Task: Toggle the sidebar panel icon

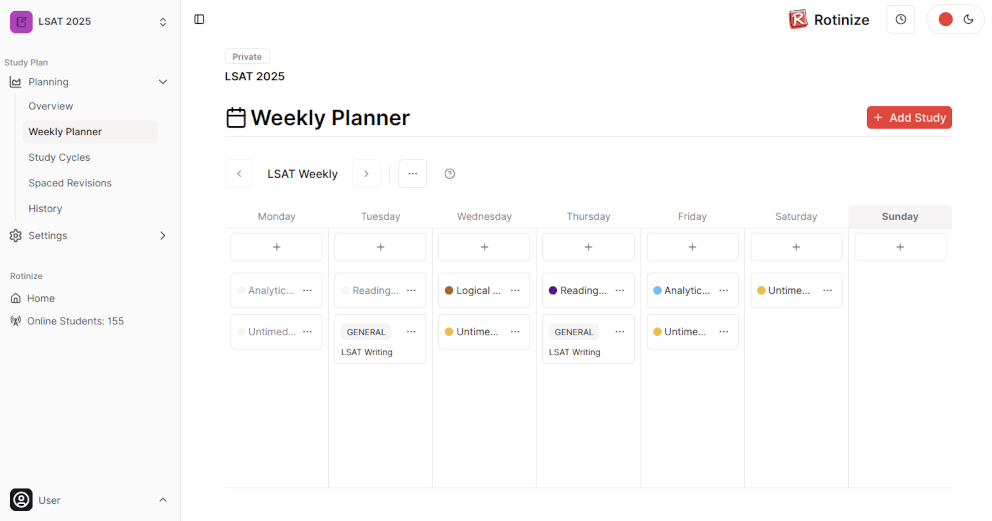Action: (x=199, y=20)
